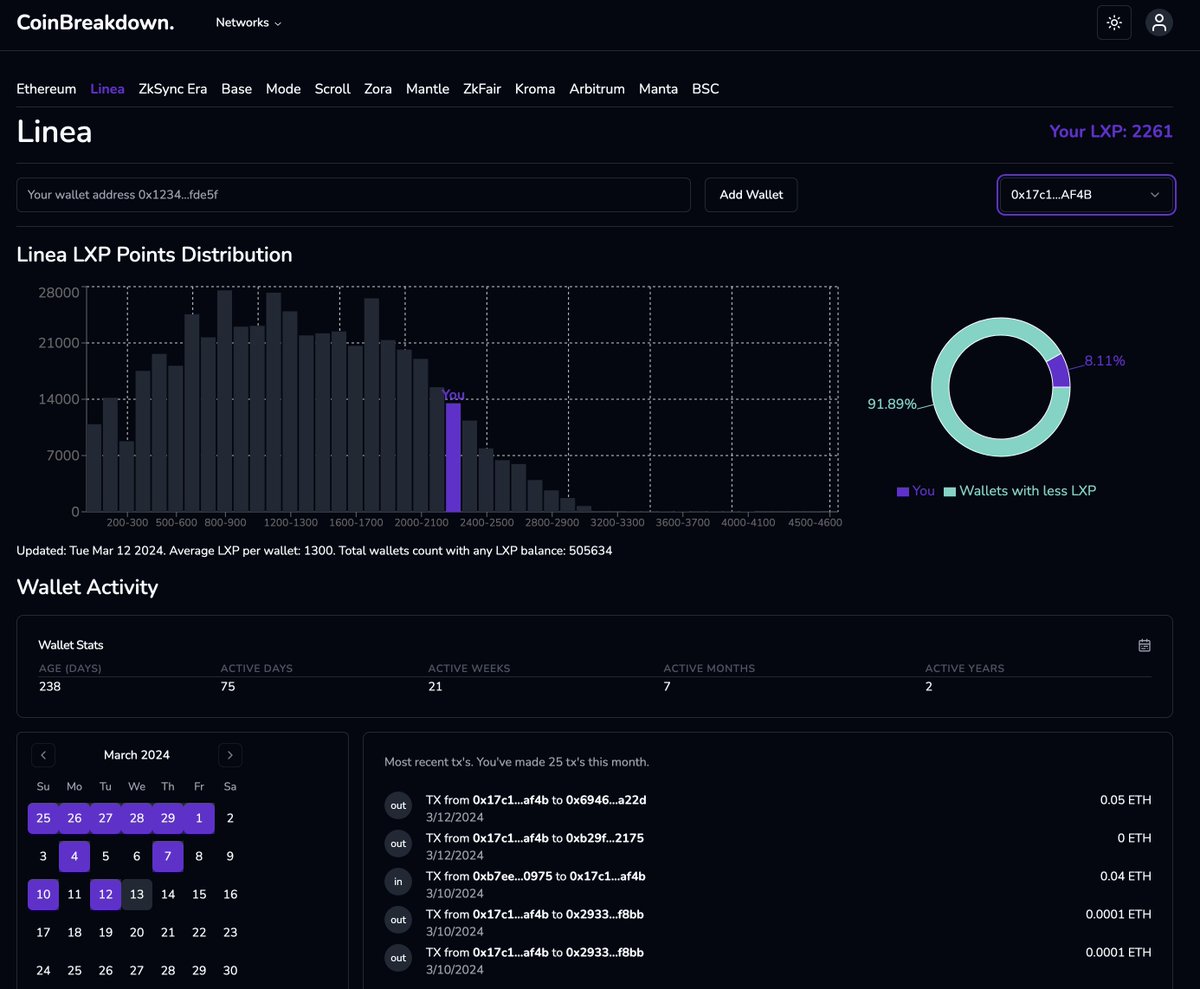Open the calendar icon in Wallet Stats
The height and width of the screenshot is (989, 1200).
tap(1145, 645)
